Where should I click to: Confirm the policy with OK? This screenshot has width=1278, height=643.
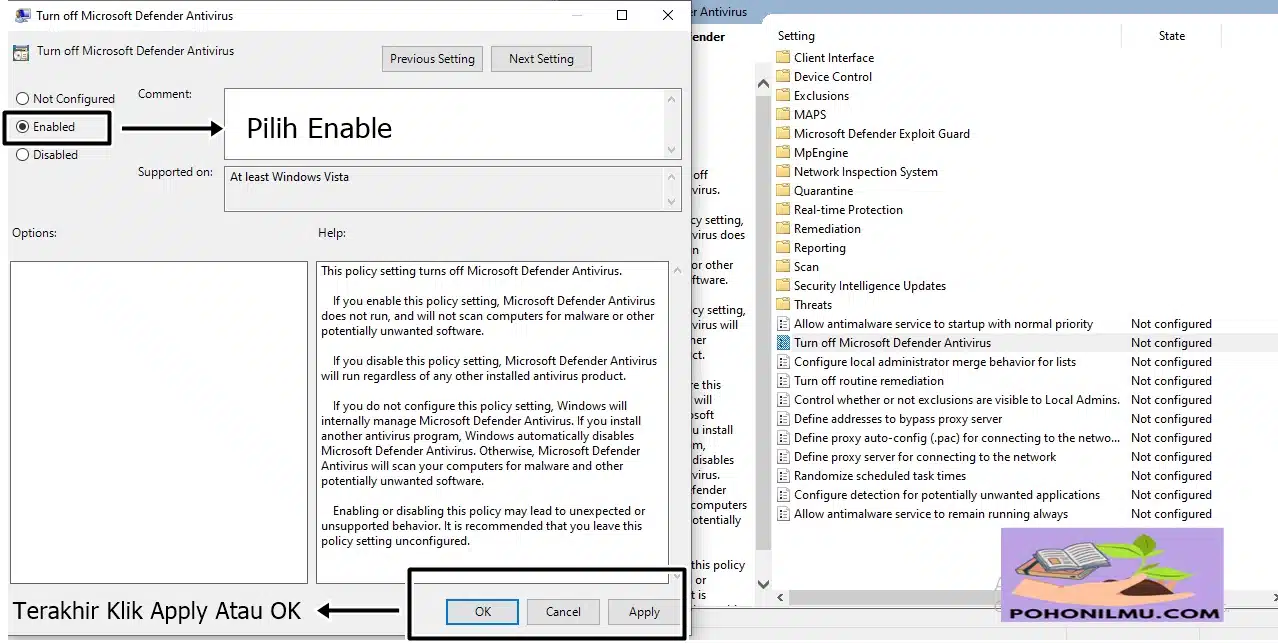point(483,612)
